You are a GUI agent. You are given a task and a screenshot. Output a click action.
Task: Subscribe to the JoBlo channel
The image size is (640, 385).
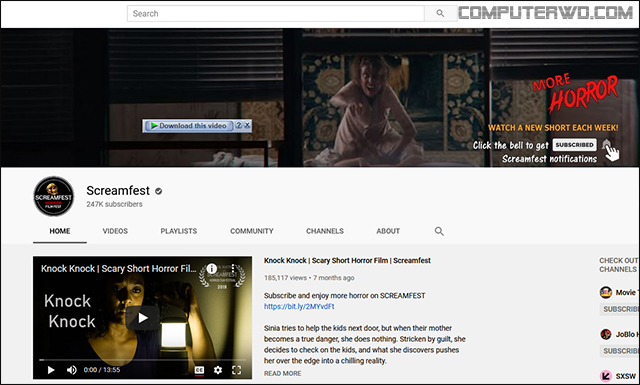tap(620, 351)
